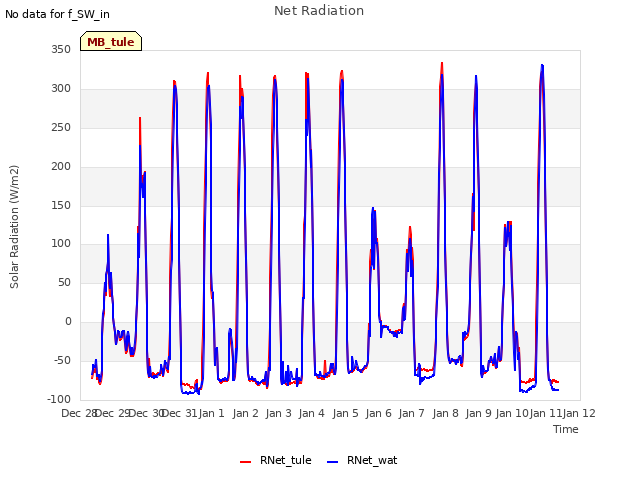This screenshot has width=640, height=480.
Task: Click the 'Jan 9' x-axis label
Action: coord(479,413)
